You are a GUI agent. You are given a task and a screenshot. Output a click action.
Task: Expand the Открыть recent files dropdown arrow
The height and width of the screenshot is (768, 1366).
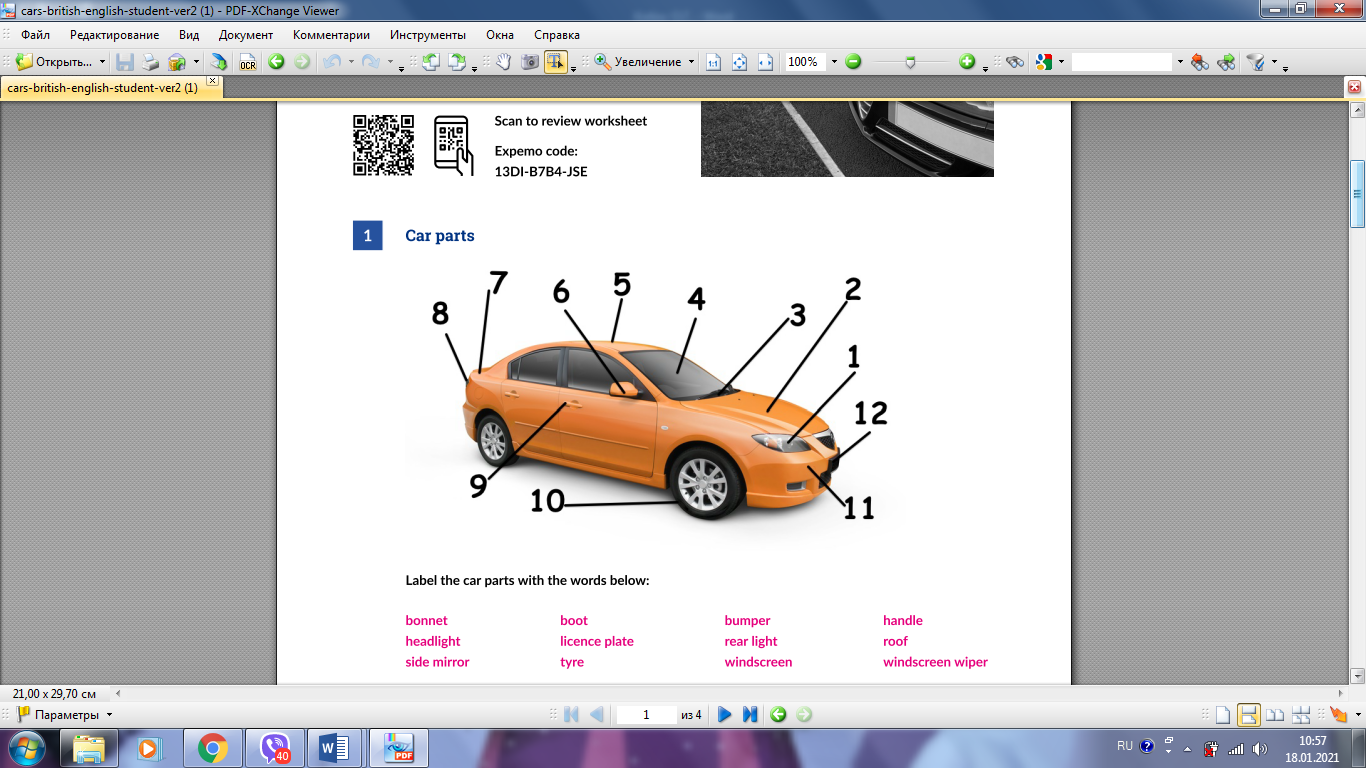(x=102, y=62)
